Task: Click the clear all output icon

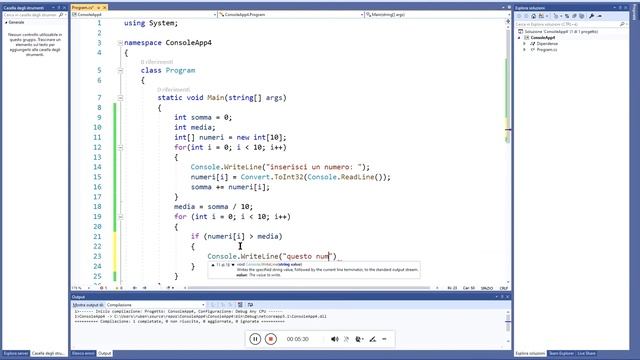Action: click(x=240, y=305)
